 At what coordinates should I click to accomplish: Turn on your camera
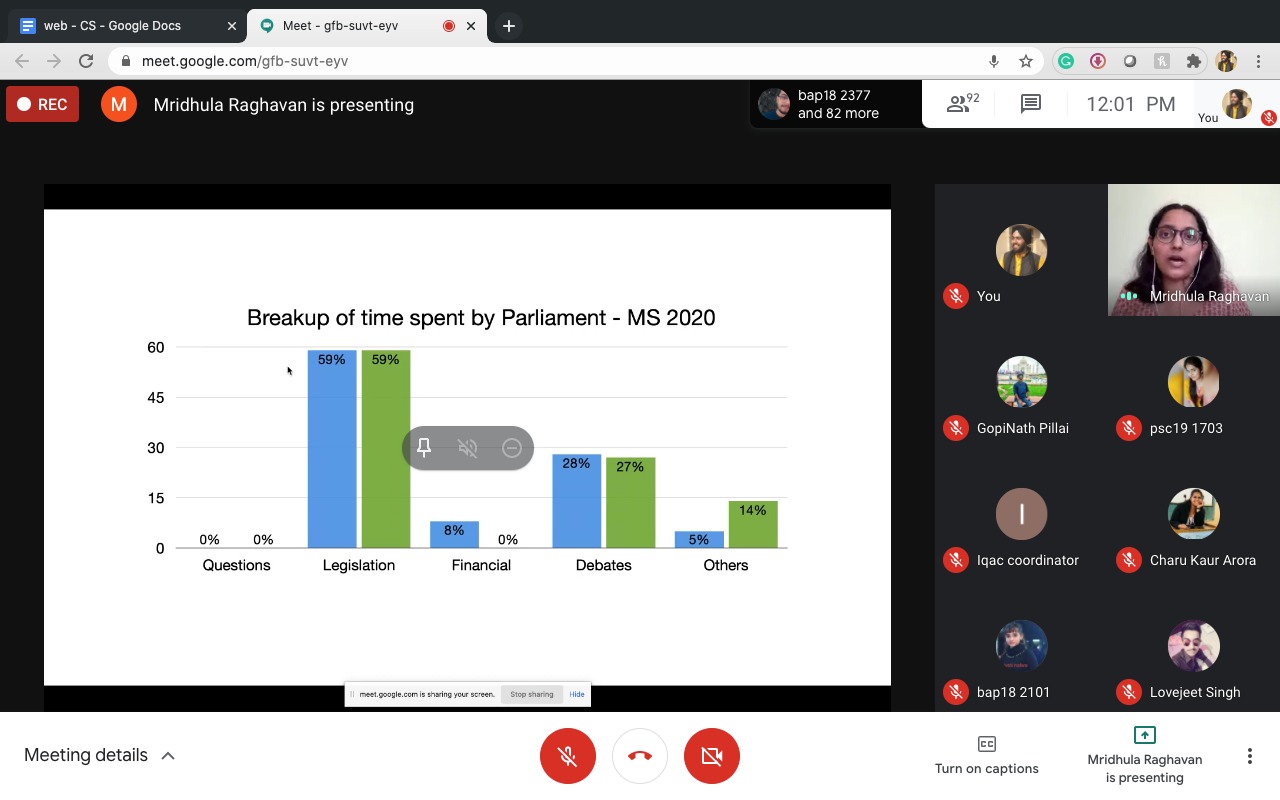click(x=712, y=756)
